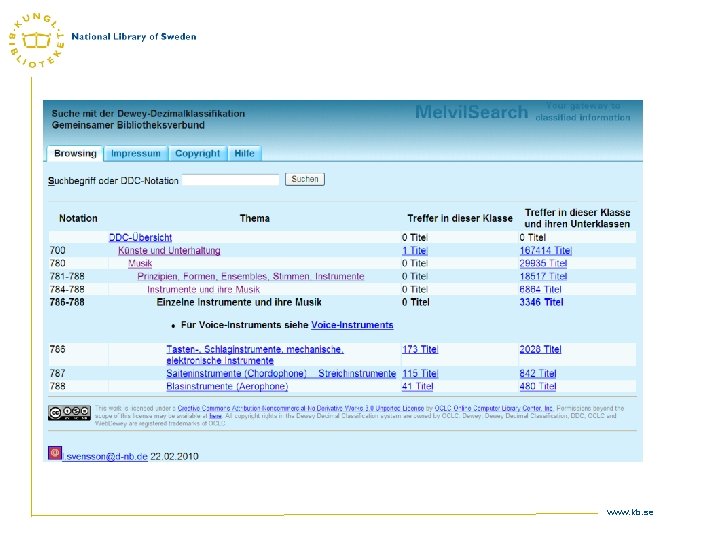Click the Thema column header

pyautogui.click(x=254, y=218)
